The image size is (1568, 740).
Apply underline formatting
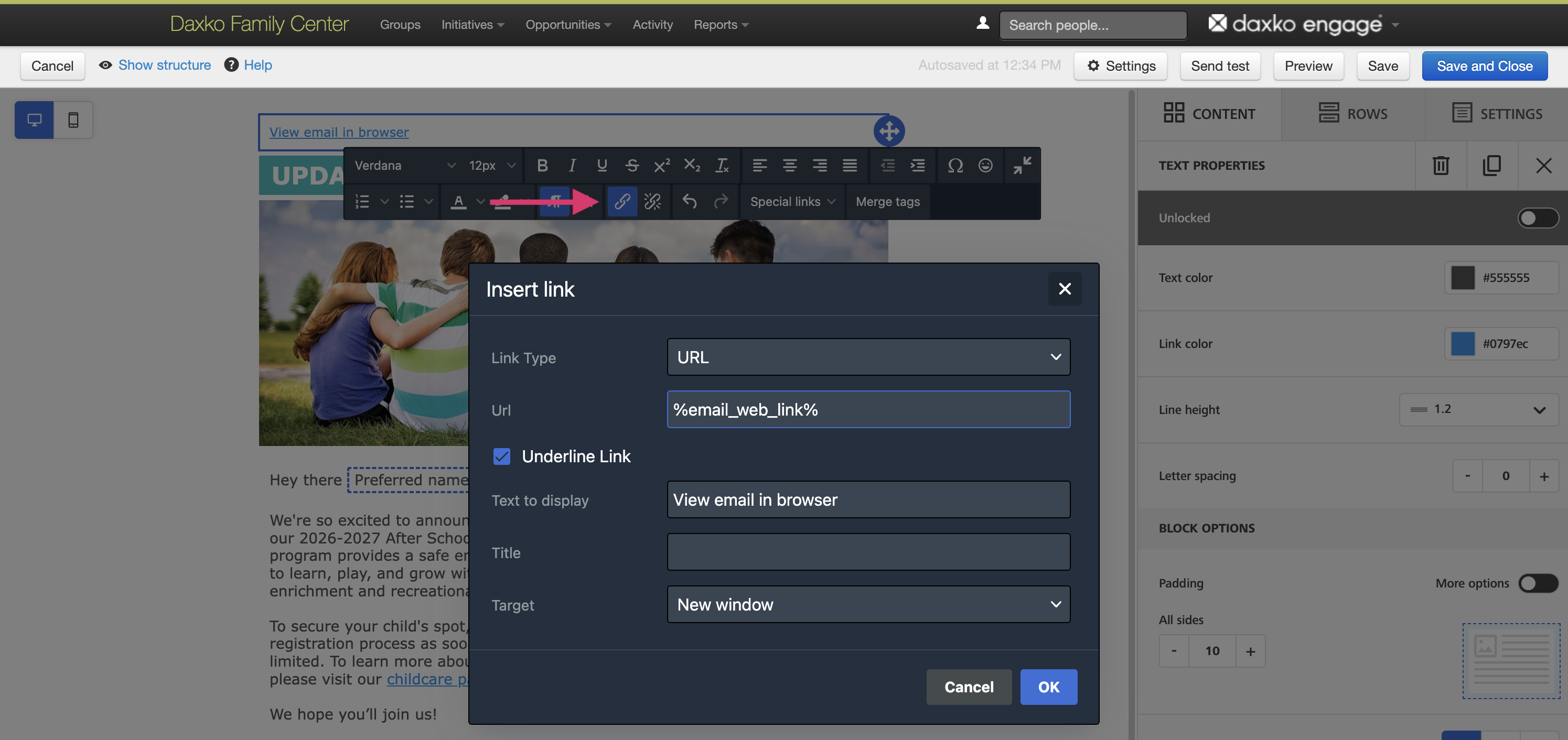tap(602, 166)
